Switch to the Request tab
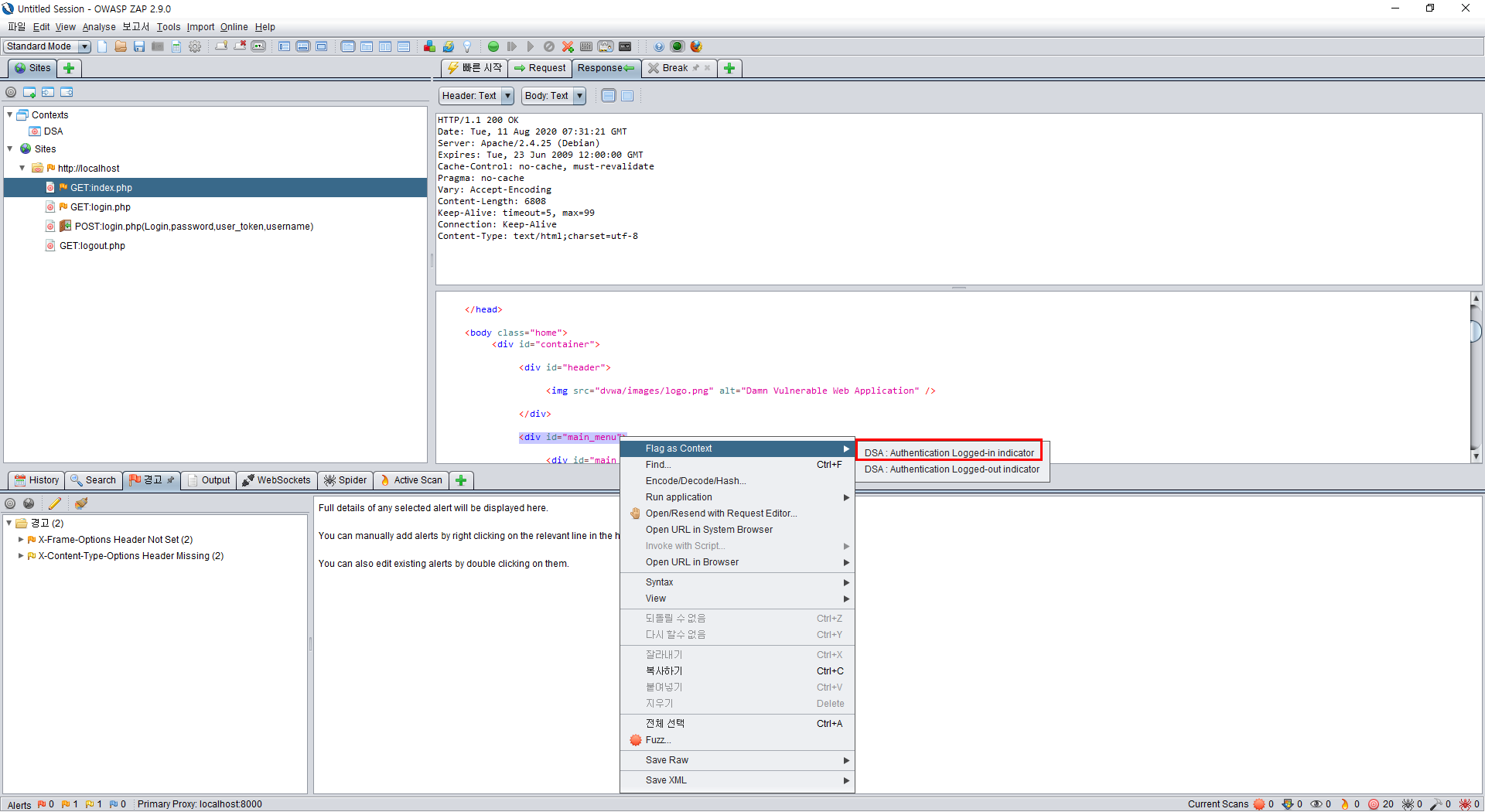 [x=540, y=68]
